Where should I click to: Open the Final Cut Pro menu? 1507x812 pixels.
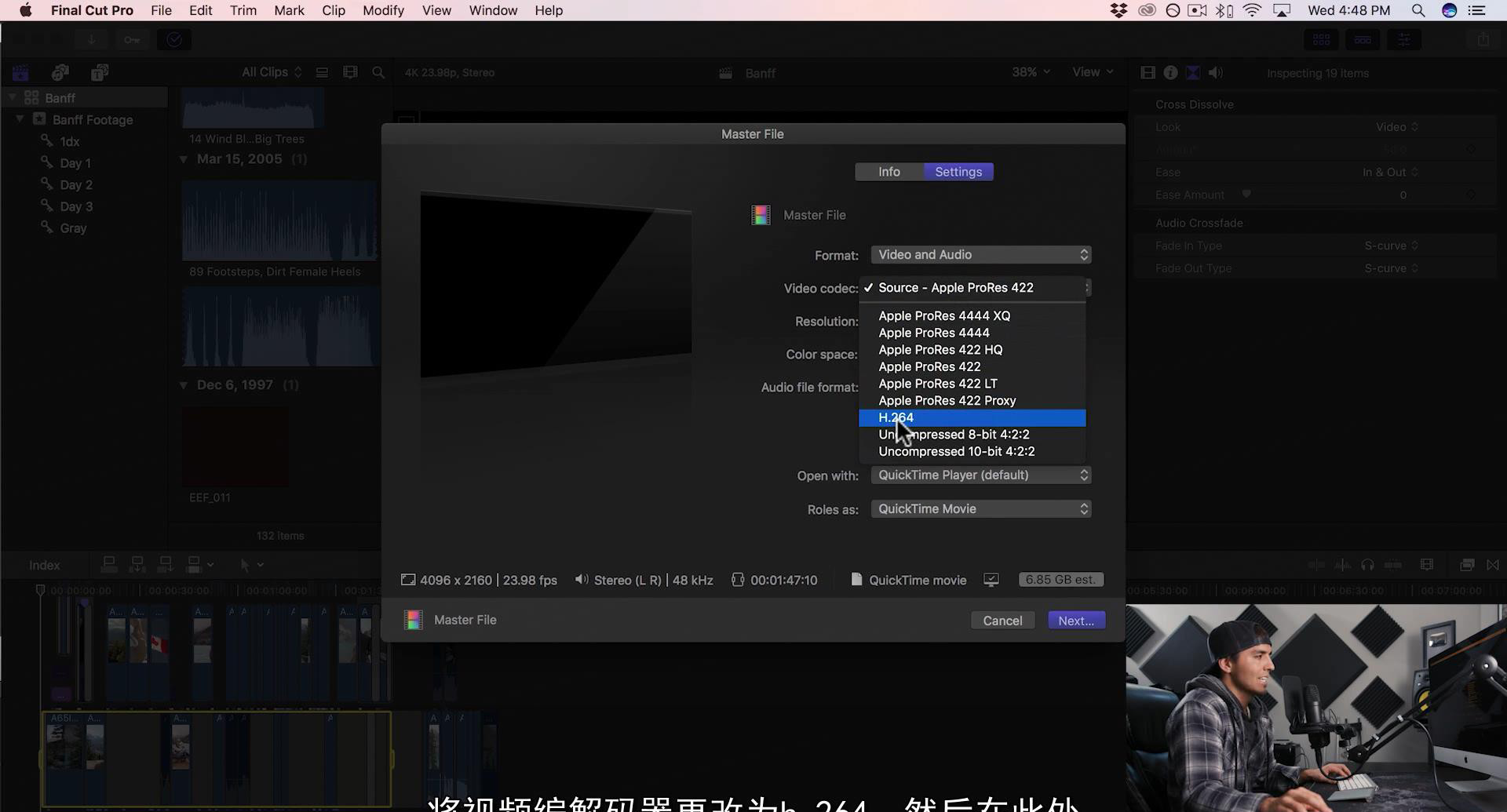tap(92, 10)
